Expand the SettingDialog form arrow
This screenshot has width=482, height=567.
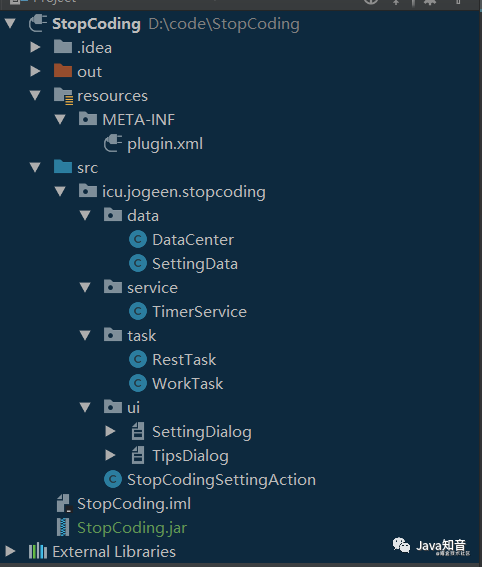click(110, 431)
